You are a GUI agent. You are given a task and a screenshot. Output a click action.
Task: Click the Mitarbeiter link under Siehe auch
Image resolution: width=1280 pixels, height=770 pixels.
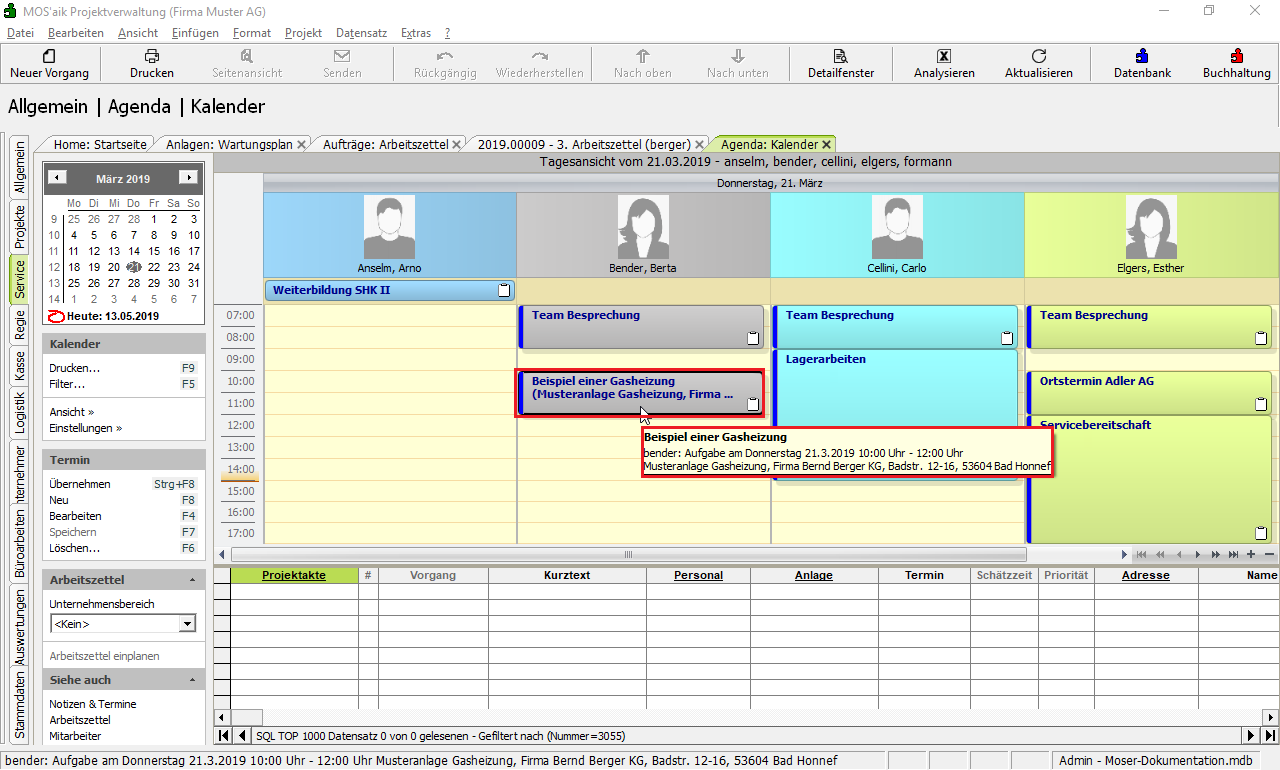click(x=75, y=736)
